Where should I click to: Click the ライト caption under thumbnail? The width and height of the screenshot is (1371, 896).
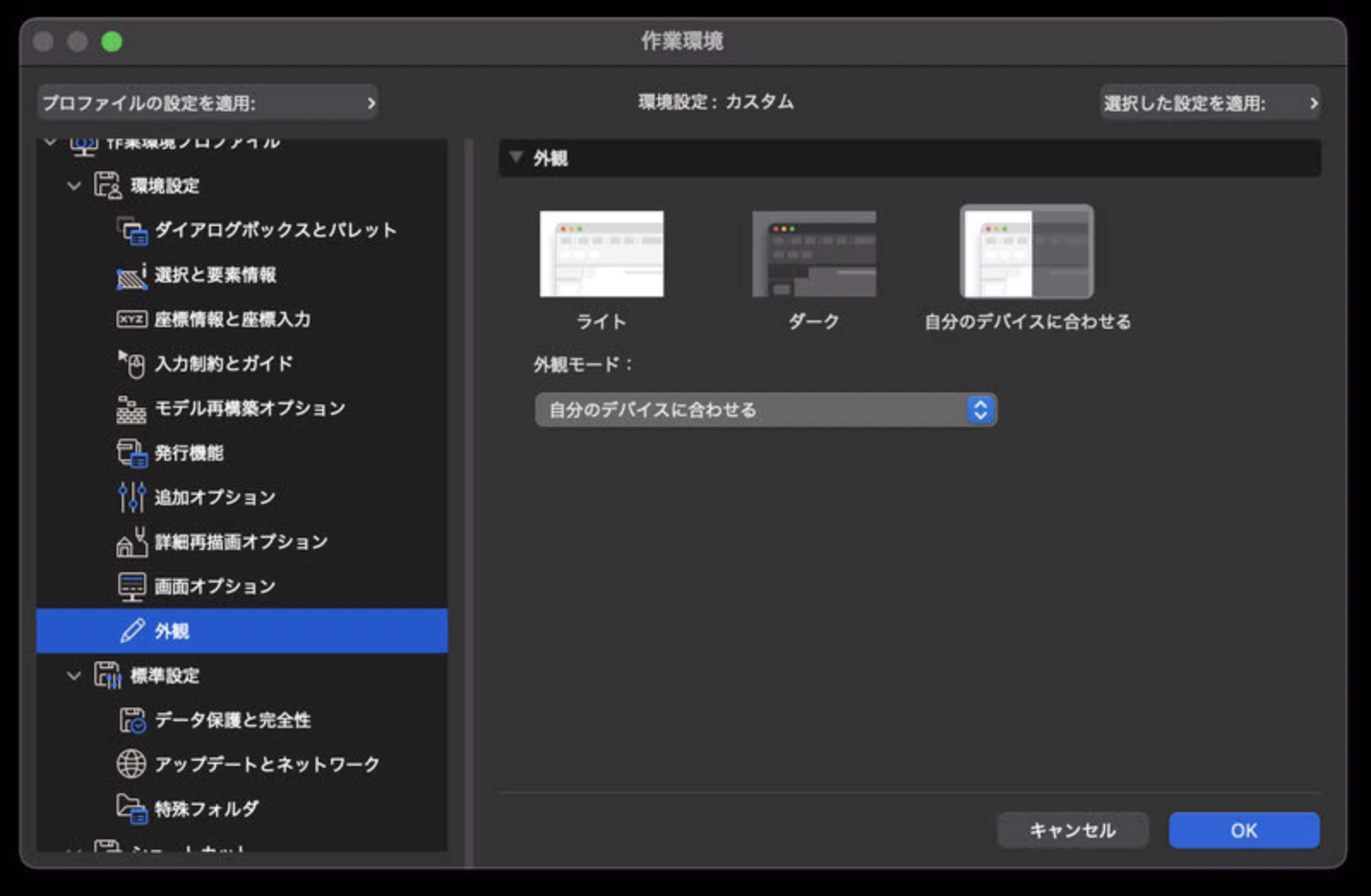tap(602, 321)
